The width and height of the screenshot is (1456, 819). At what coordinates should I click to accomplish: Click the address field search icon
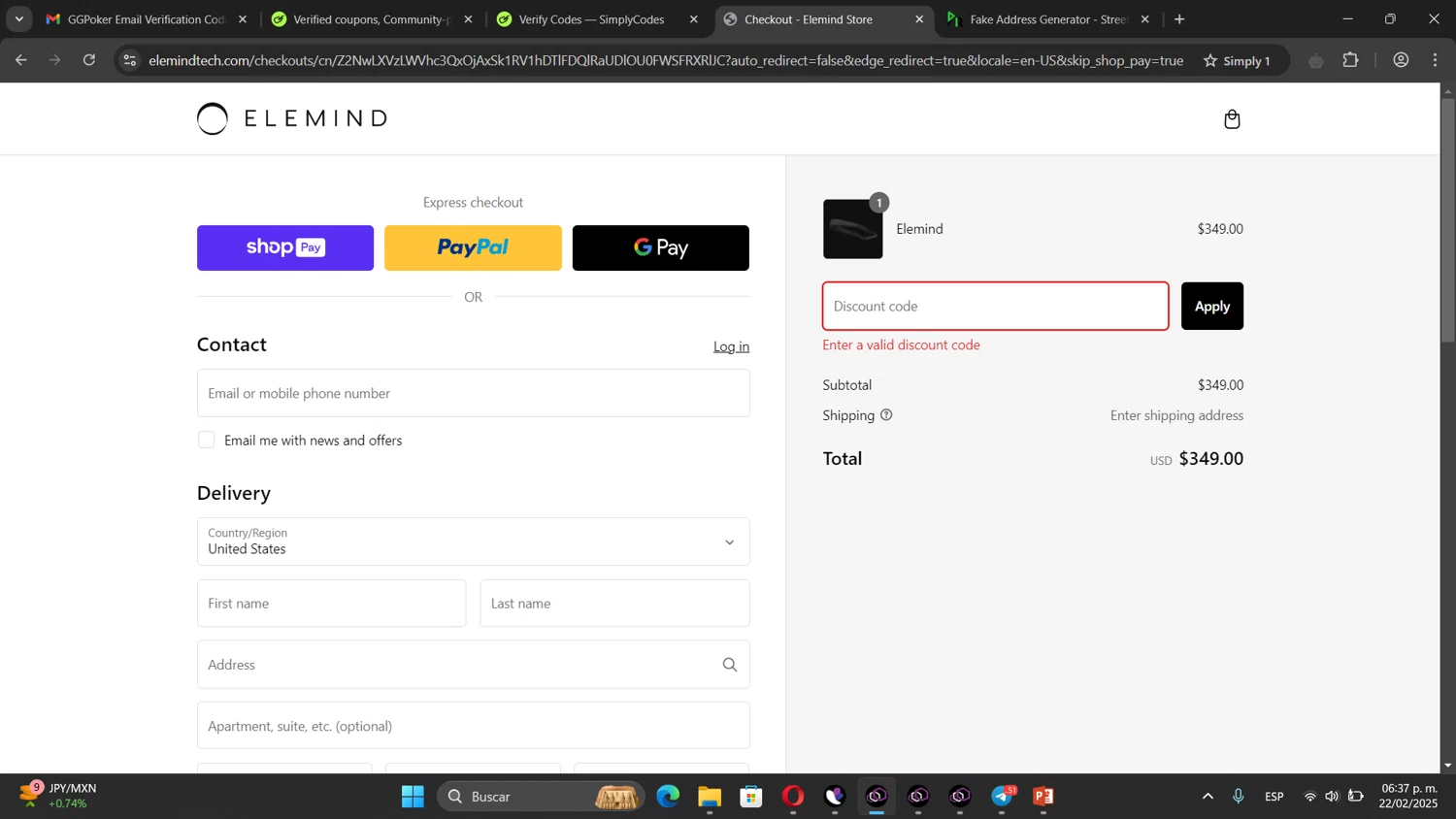pyautogui.click(x=730, y=665)
